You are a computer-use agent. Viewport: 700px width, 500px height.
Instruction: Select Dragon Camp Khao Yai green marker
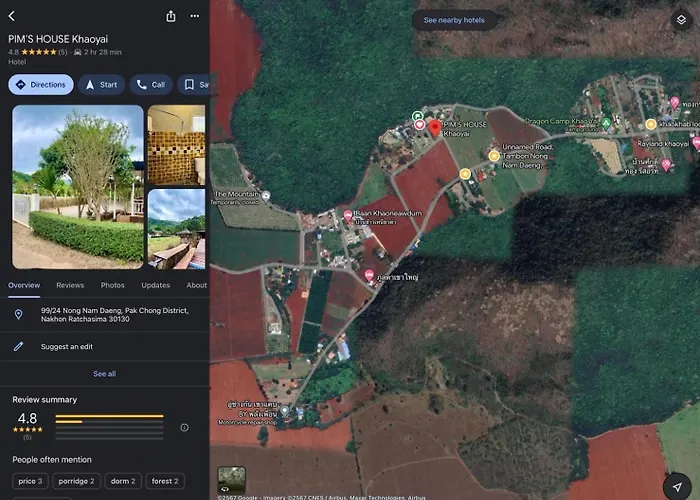click(606, 123)
